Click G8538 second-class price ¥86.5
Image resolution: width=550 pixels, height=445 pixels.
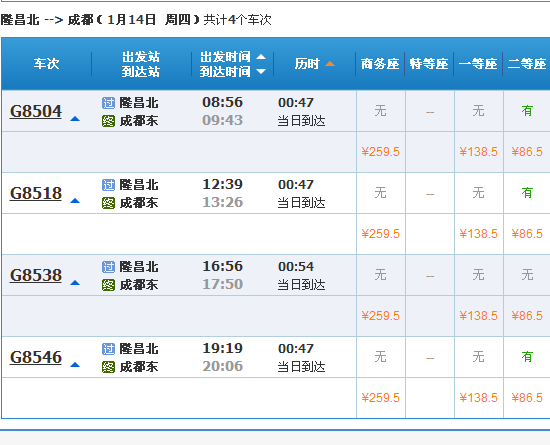point(527,316)
